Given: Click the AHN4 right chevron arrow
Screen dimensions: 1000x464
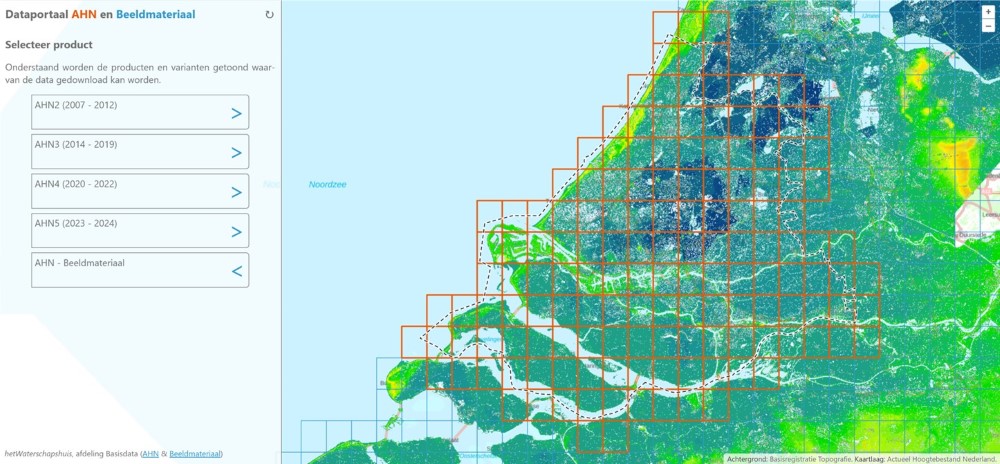Looking at the screenshot, I should [x=237, y=192].
